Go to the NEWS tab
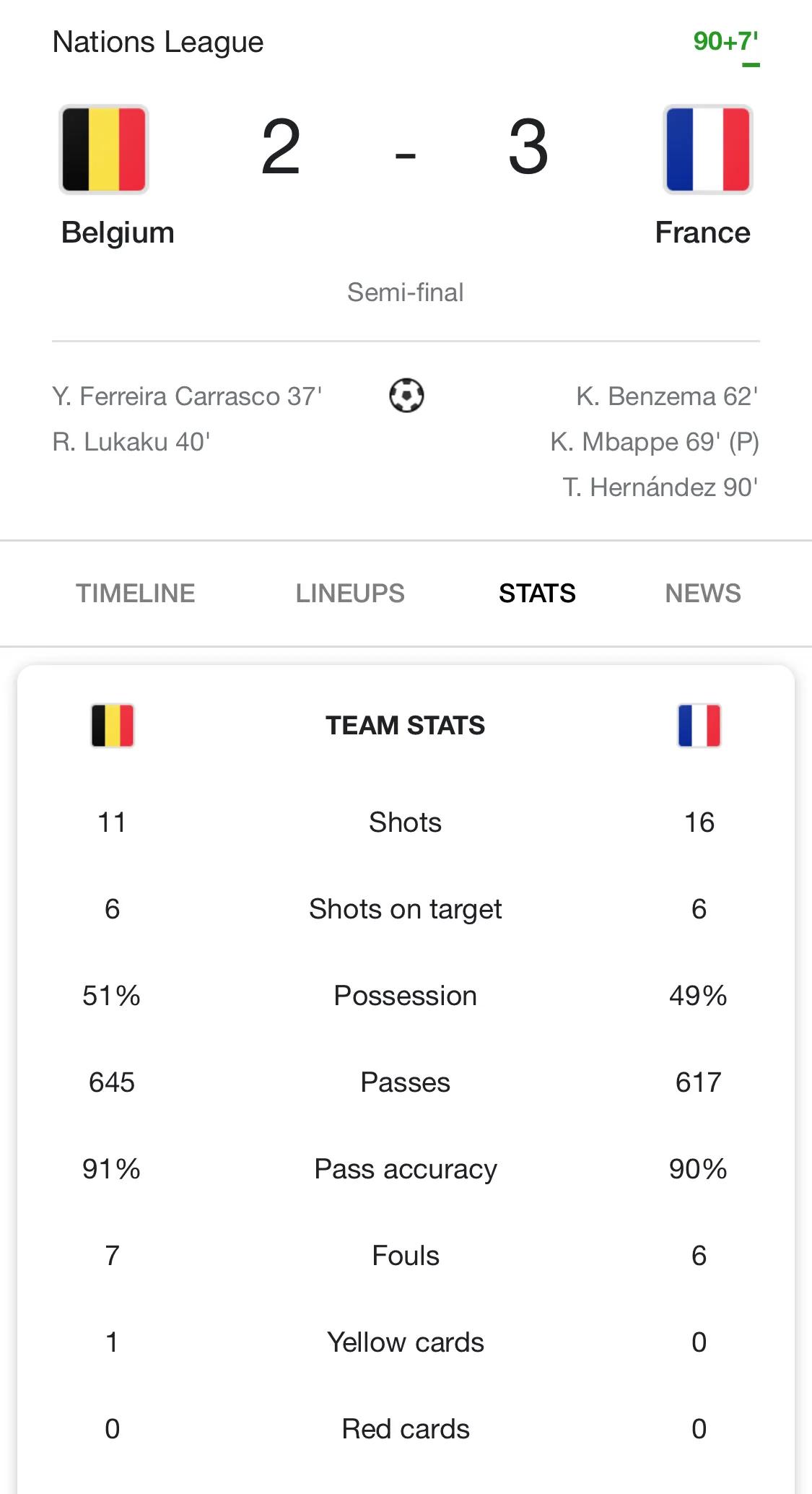 [x=702, y=594]
